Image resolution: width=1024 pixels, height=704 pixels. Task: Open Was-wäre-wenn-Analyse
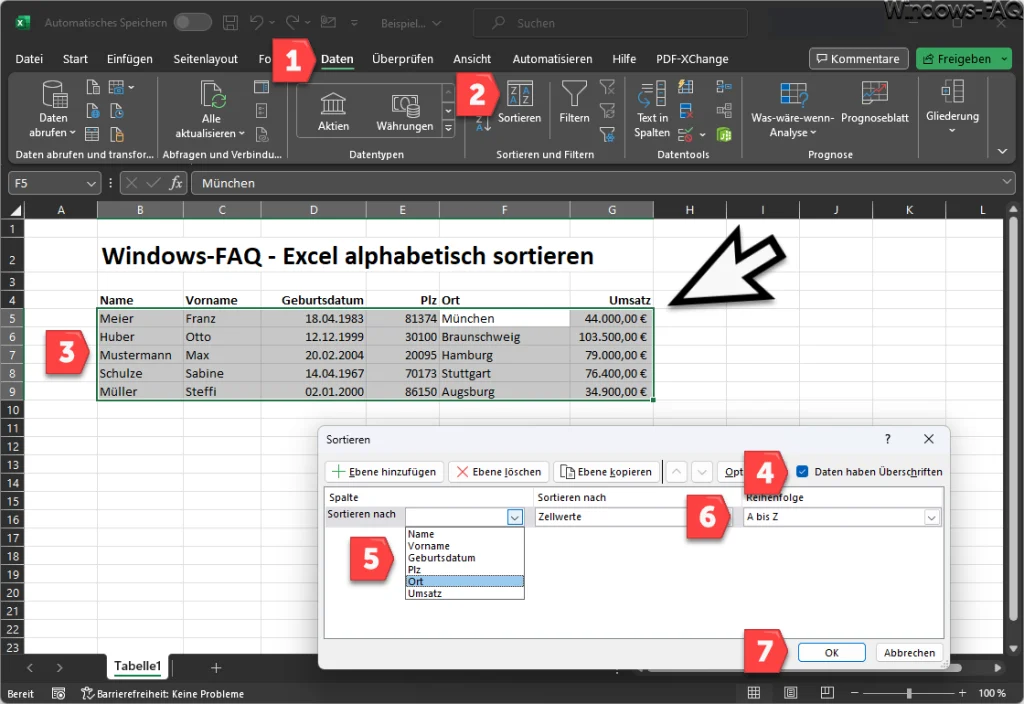(x=793, y=110)
